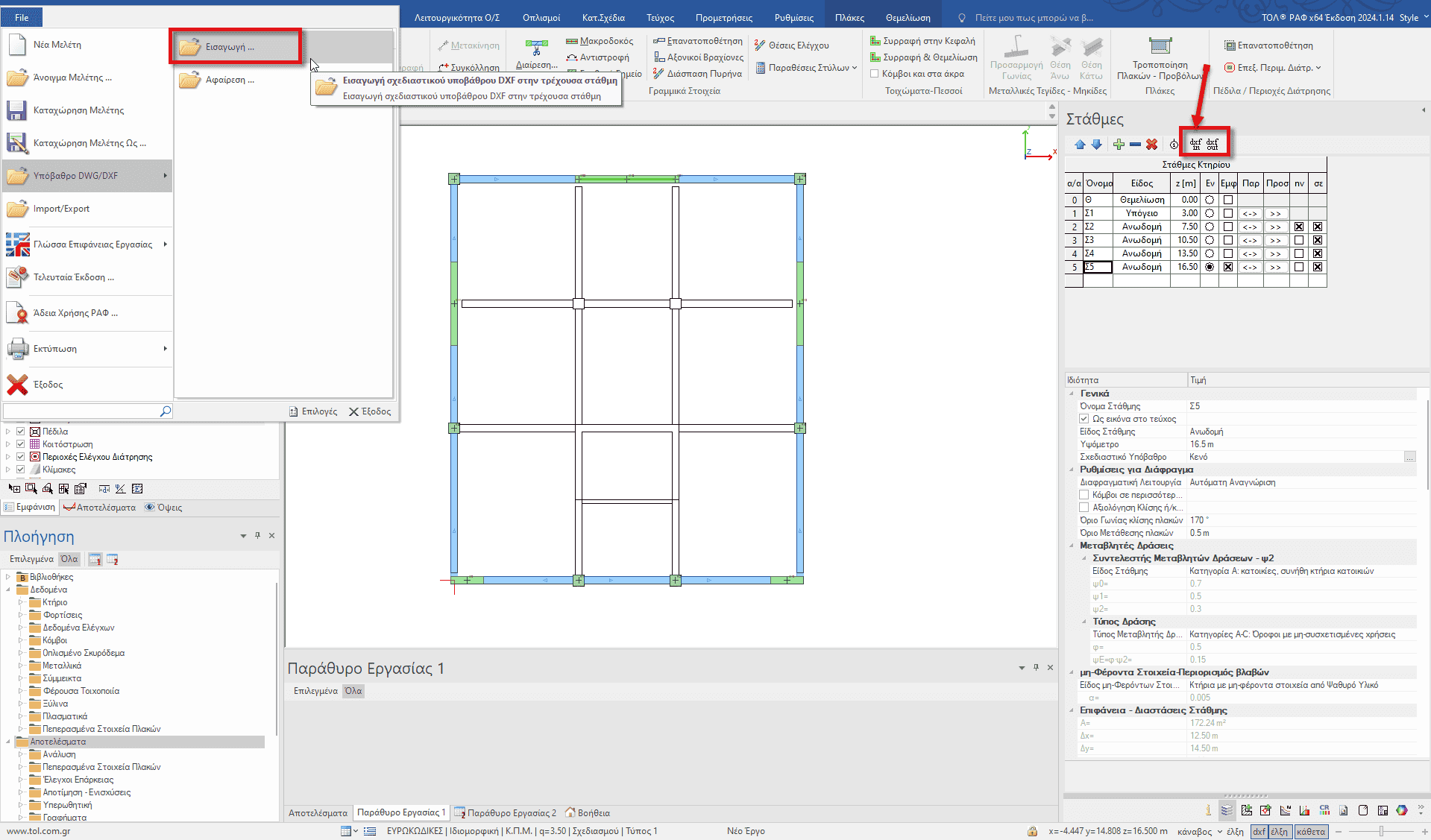Open the Πλάκες ribbon tab
The width and height of the screenshot is (1431, 840).
[849, 17]
